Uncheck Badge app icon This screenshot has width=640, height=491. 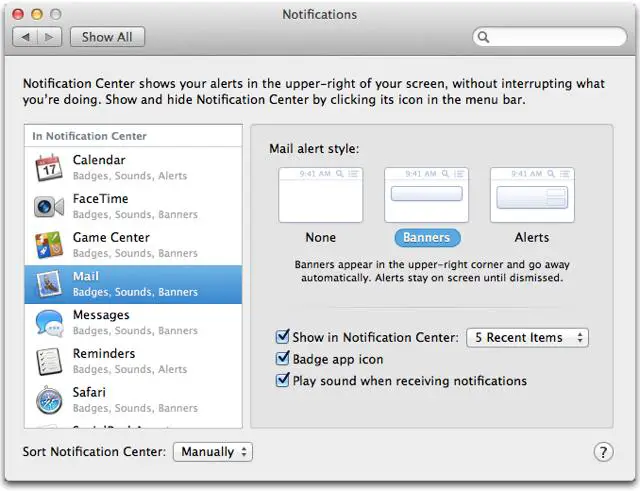282,358
